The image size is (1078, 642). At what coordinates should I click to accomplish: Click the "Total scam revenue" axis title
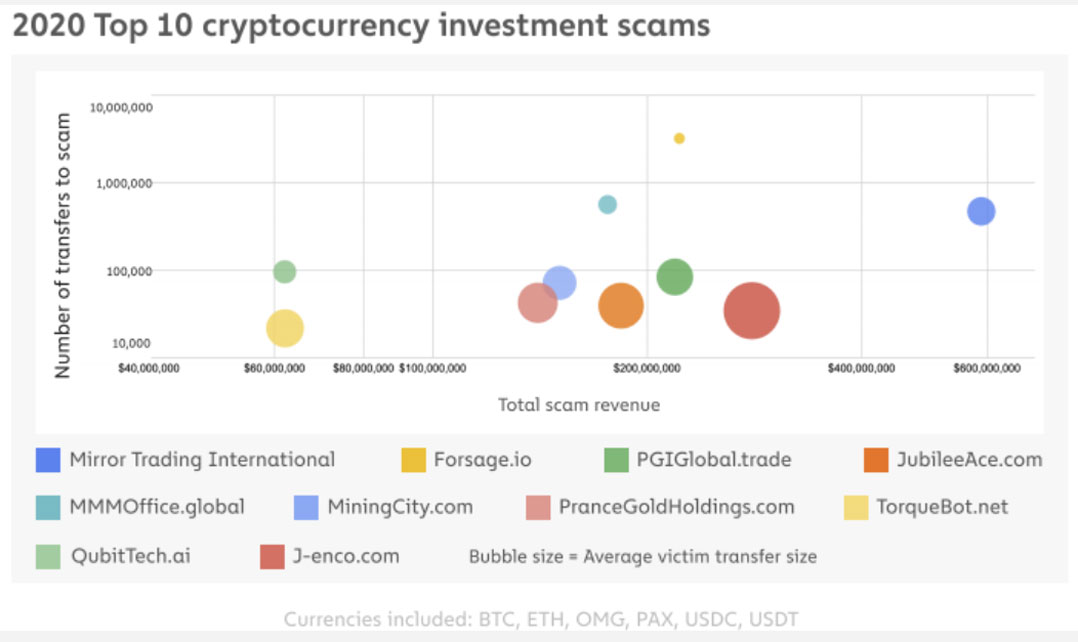(579, 405)
